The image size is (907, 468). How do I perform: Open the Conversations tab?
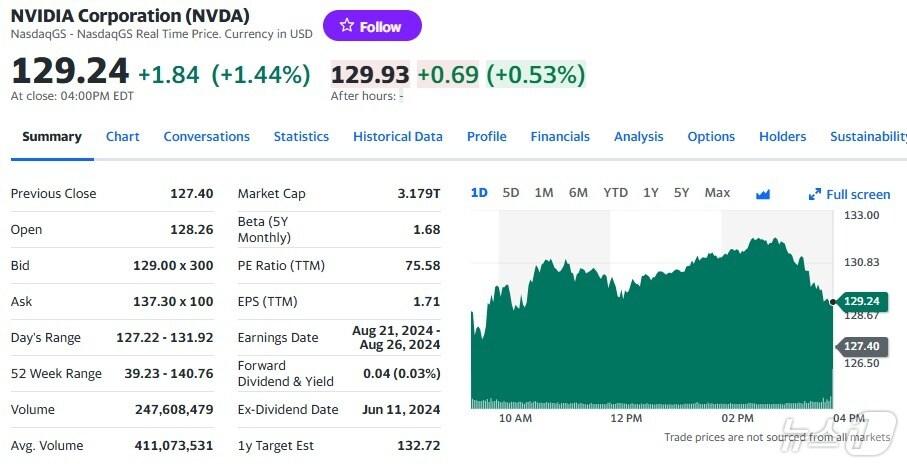207,136
